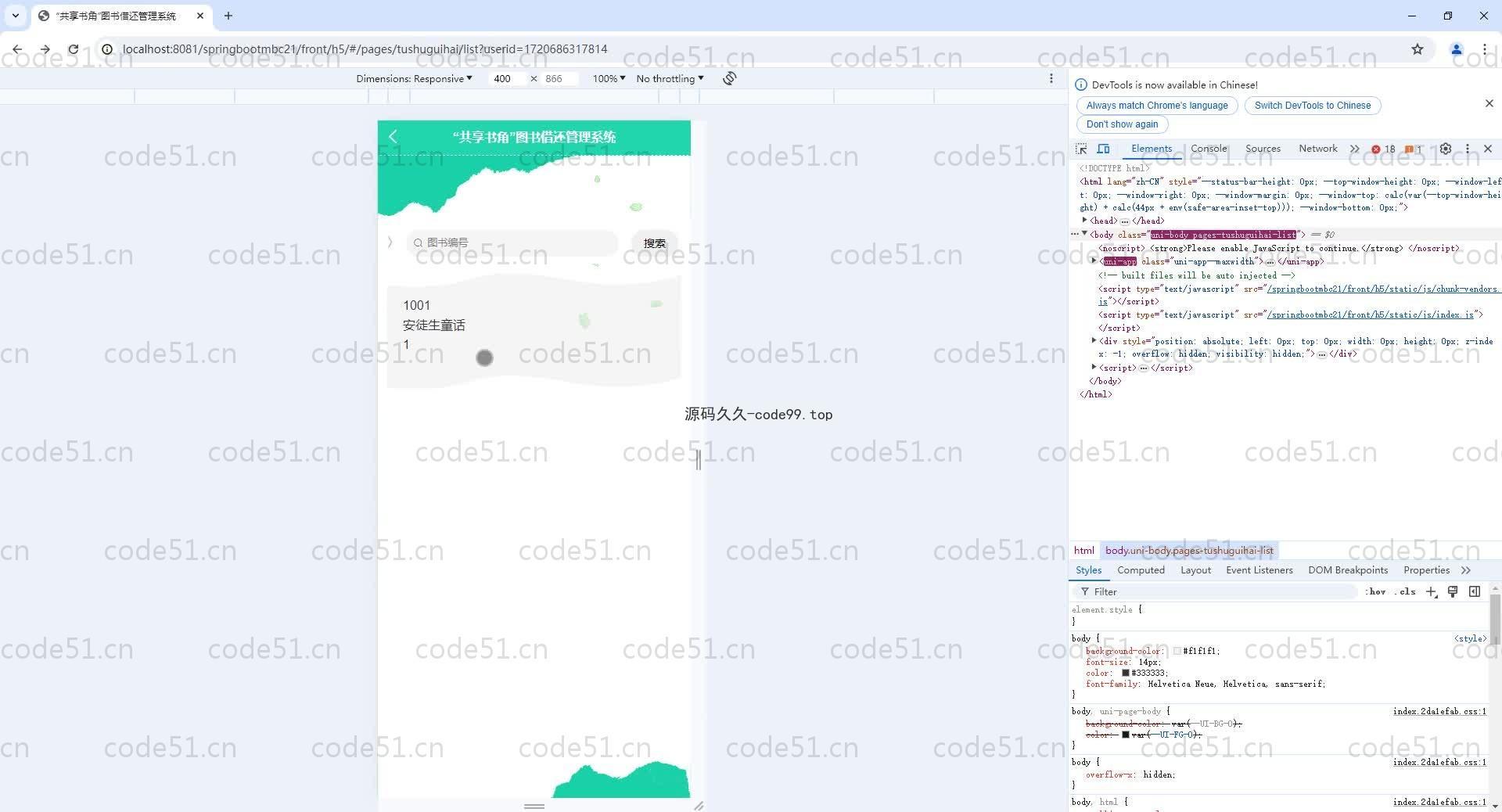Switch to the Sources tab

[1263, 149]
